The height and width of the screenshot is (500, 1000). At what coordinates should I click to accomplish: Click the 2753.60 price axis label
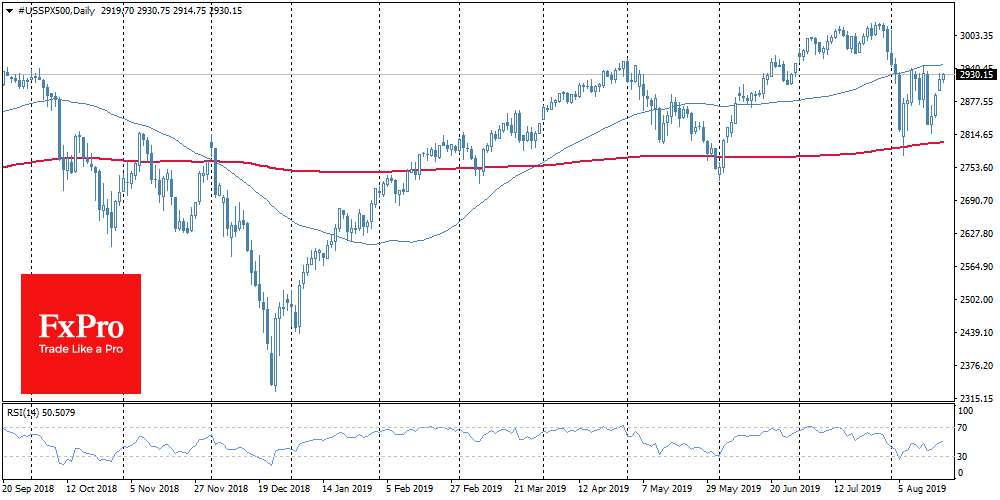coord(975,168)
